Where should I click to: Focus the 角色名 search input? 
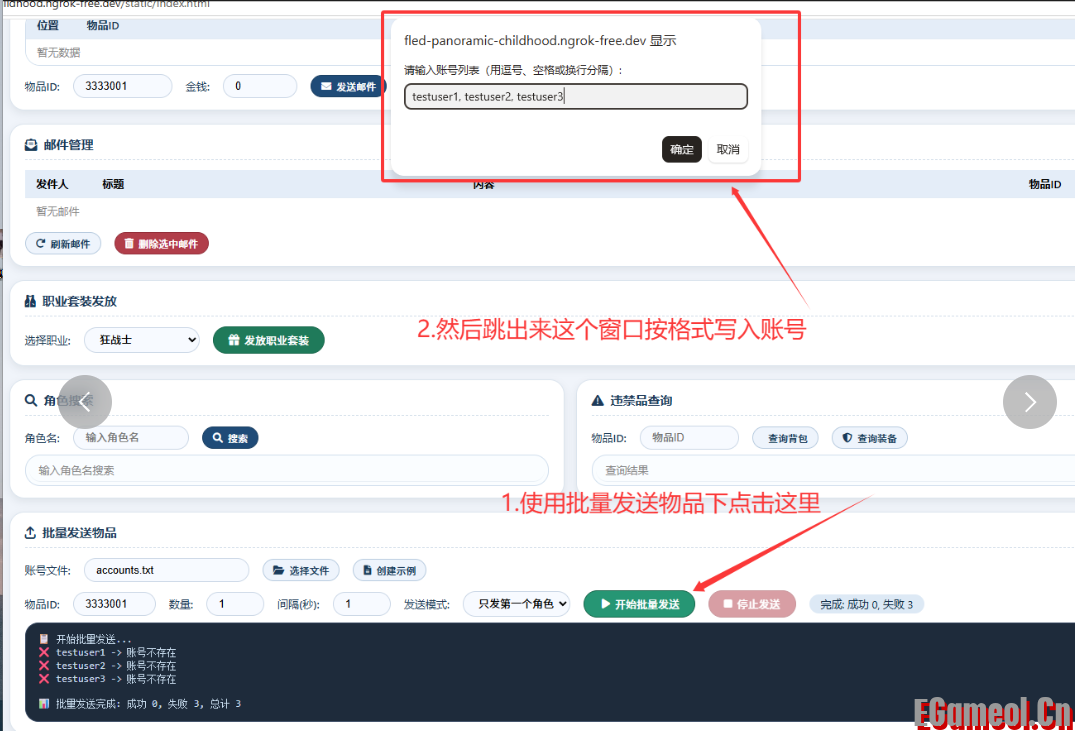click(x=131, y=438)
